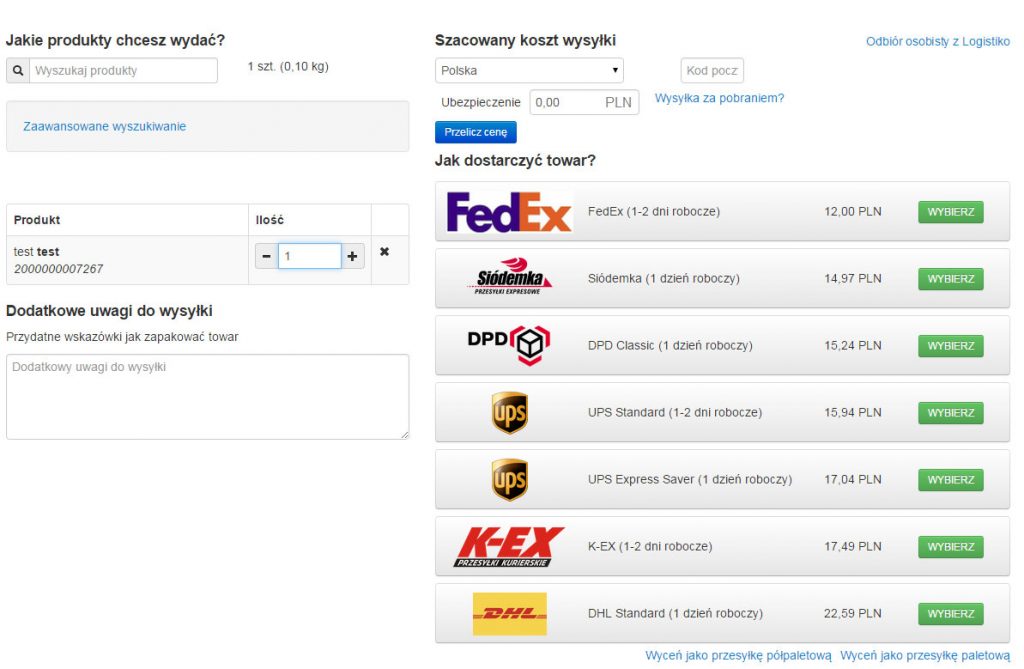This screenshot has height=669, width=1024.
Task: Click the DHL logo
Action: [x=509, y=613]
